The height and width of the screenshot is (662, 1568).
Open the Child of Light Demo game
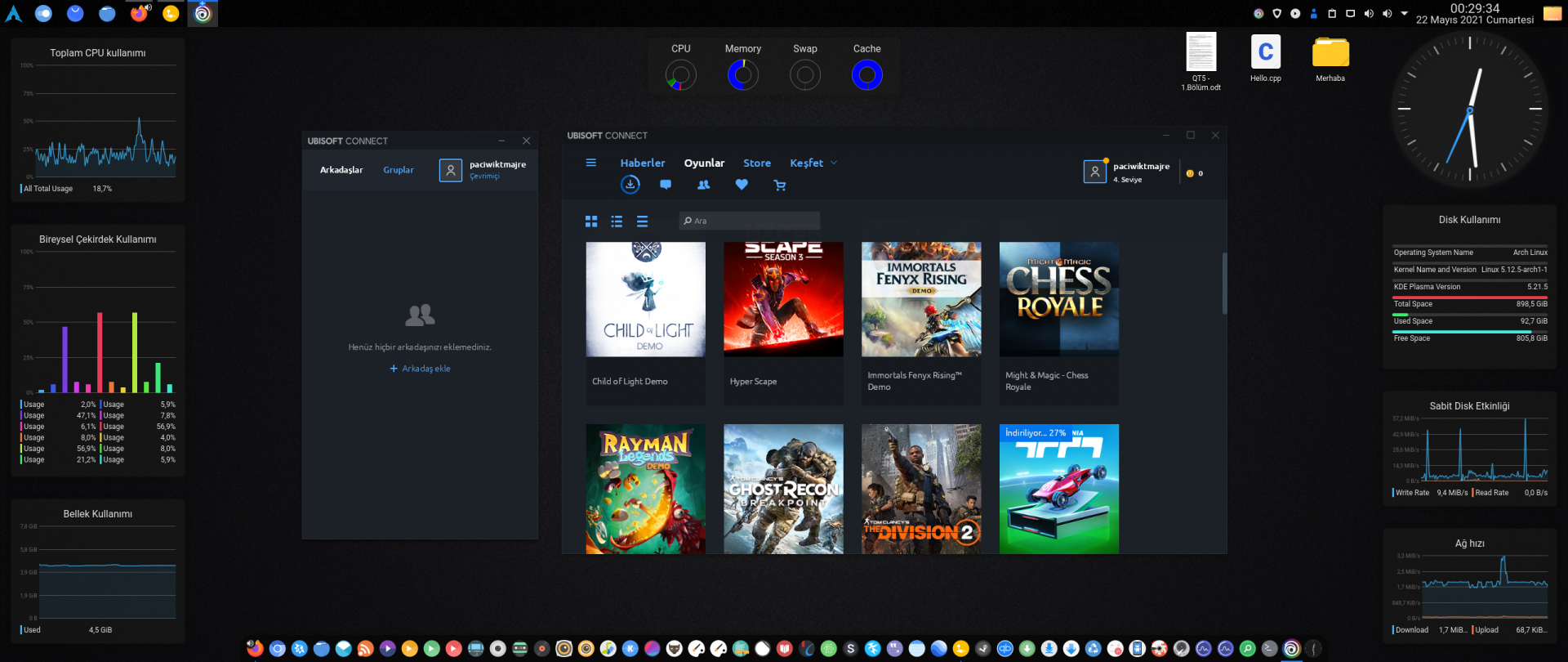coord(645,323)
